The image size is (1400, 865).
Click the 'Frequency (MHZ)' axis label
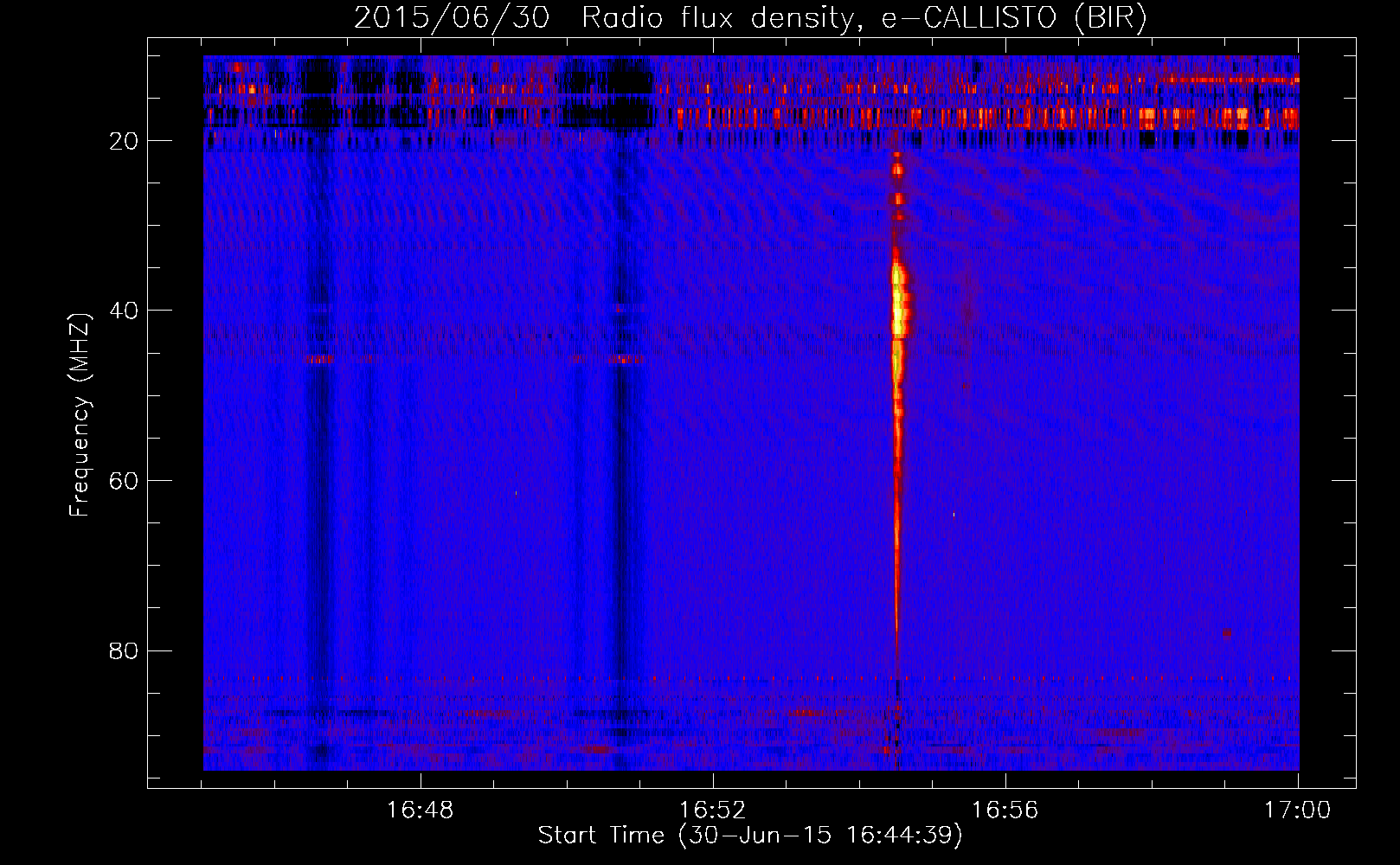(80, 414)
